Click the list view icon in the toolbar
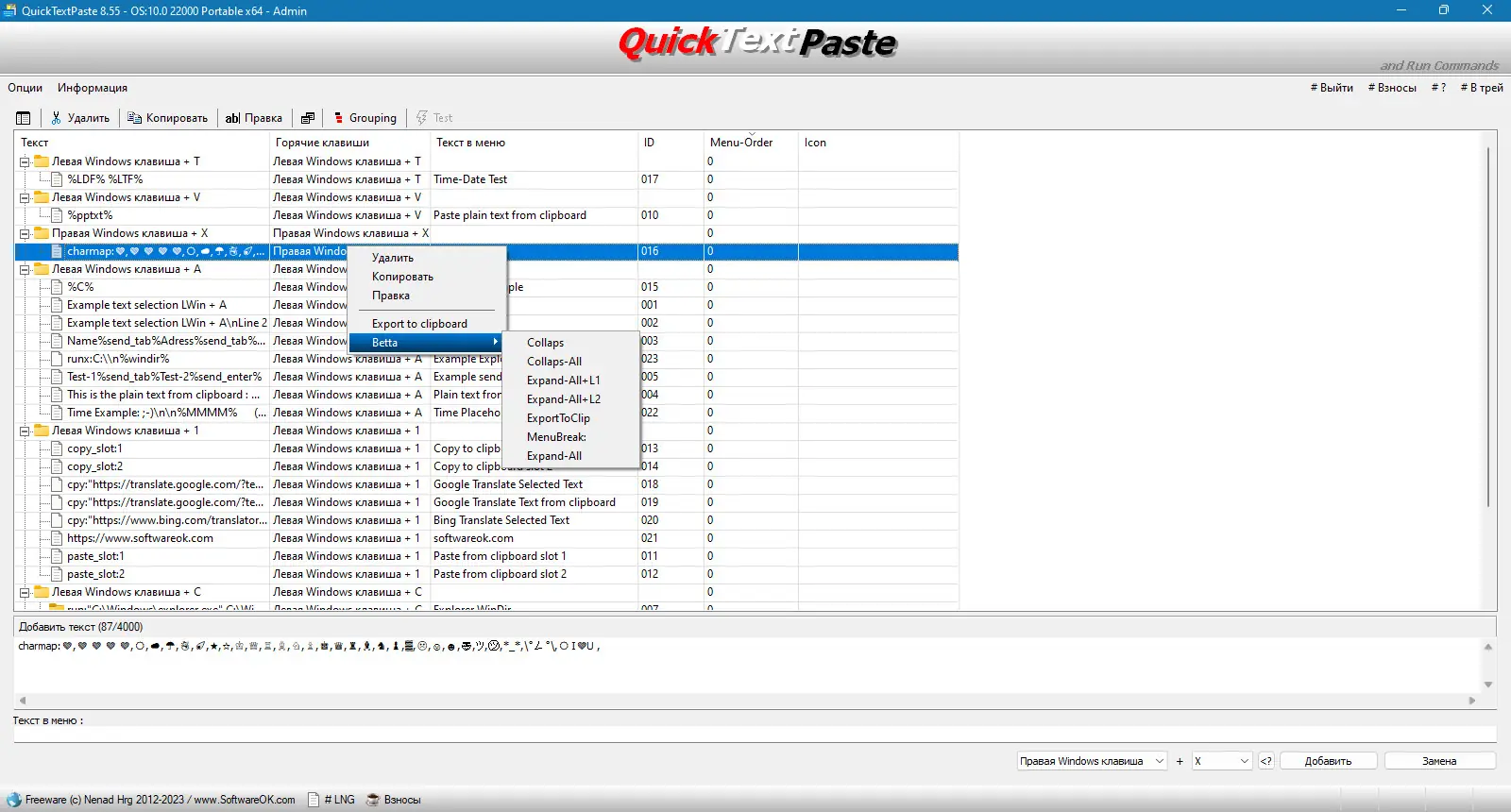1511x812 pixels. click(x=24, y=118)
